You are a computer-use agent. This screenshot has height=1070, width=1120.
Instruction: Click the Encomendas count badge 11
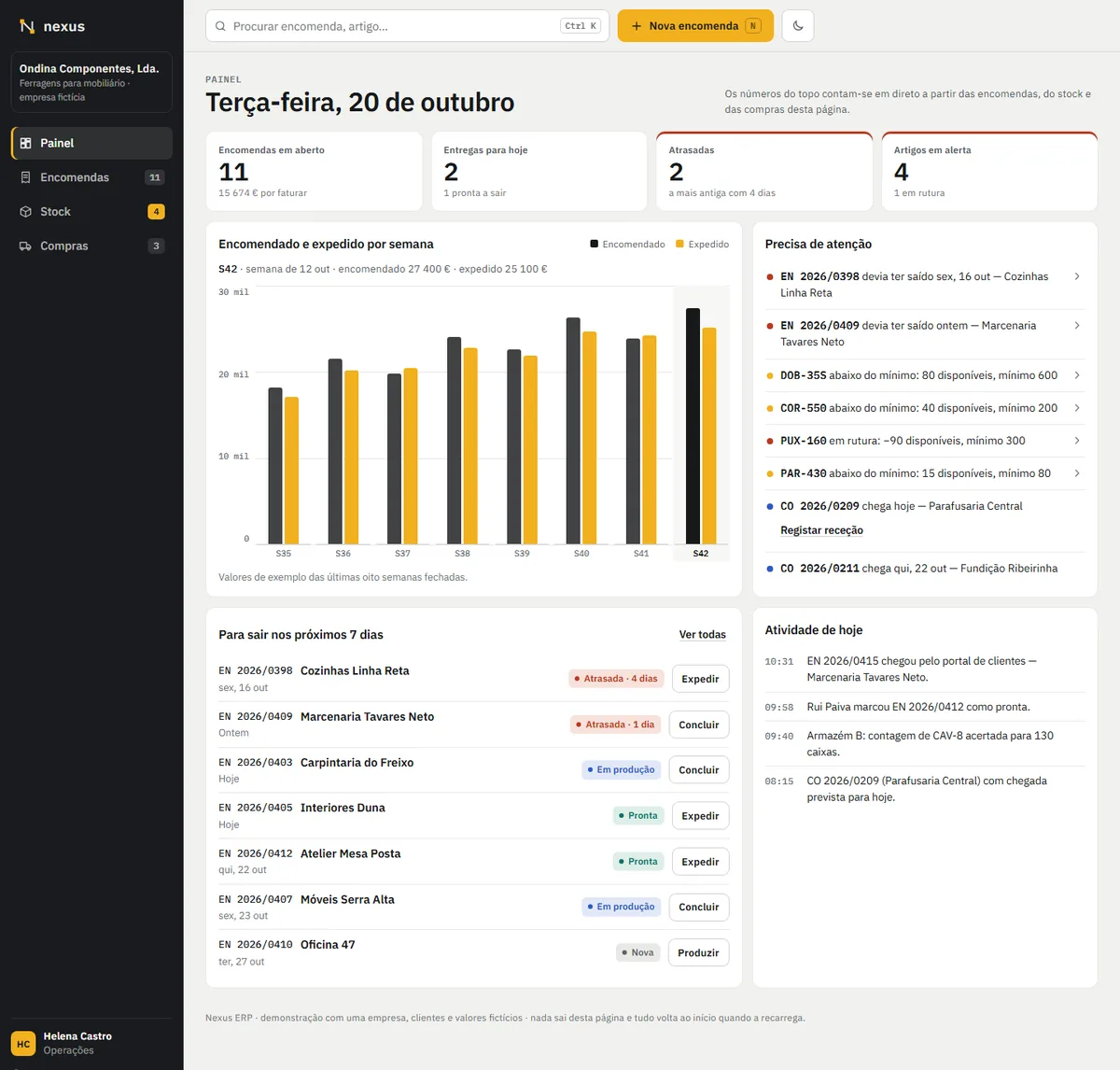[x=155, y=177]
